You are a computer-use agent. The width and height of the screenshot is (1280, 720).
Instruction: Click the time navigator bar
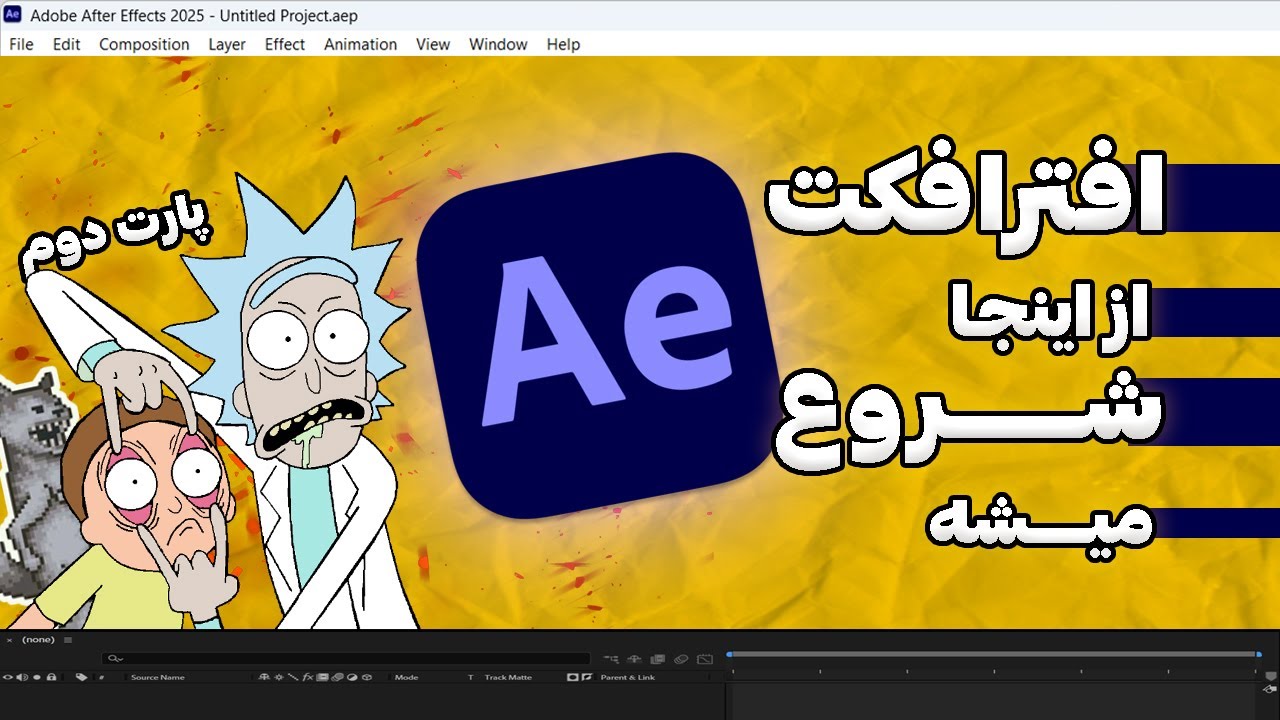pos(994,654)
